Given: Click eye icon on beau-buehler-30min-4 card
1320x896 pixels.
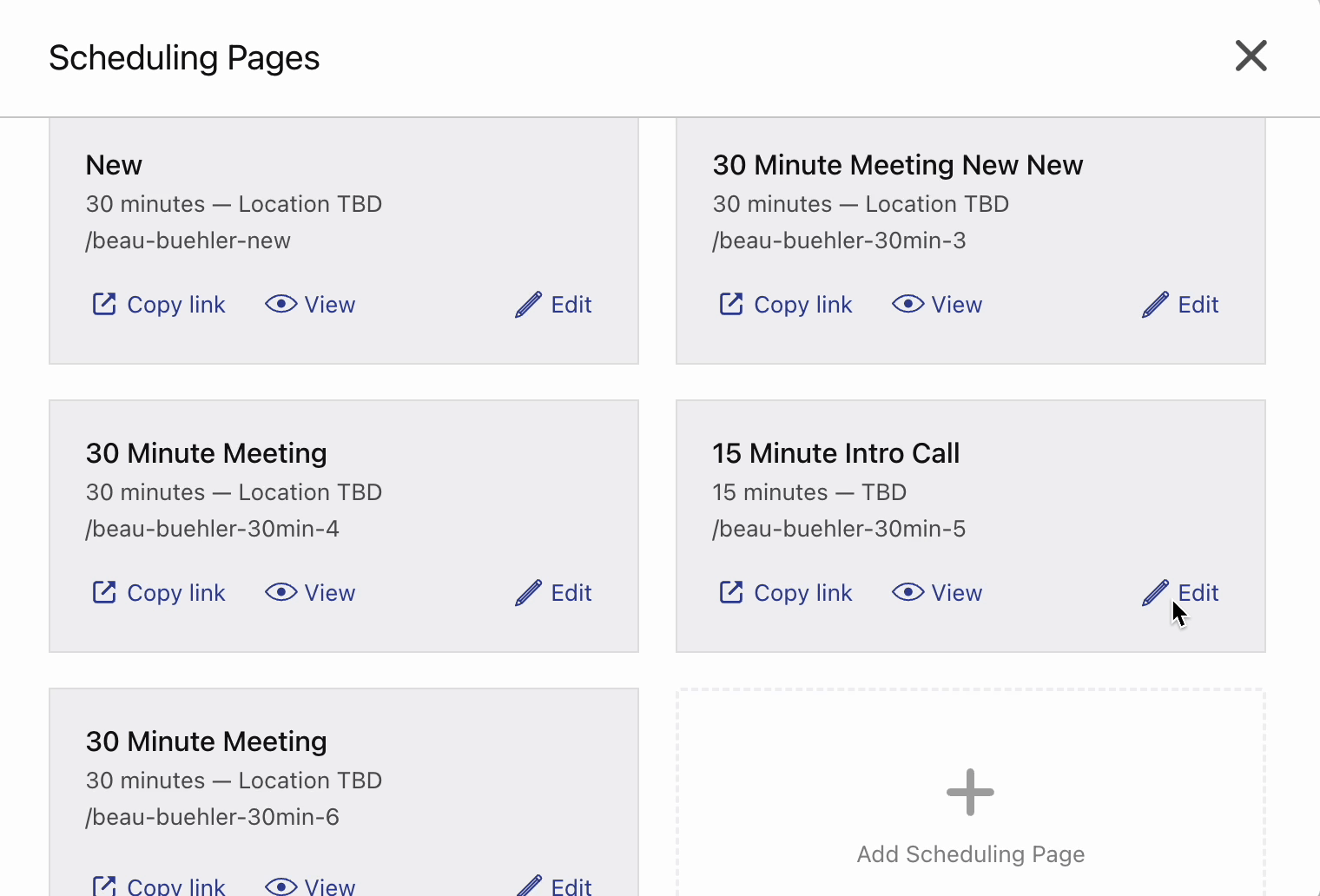Looking at the screenshot, I should (281, 592).
